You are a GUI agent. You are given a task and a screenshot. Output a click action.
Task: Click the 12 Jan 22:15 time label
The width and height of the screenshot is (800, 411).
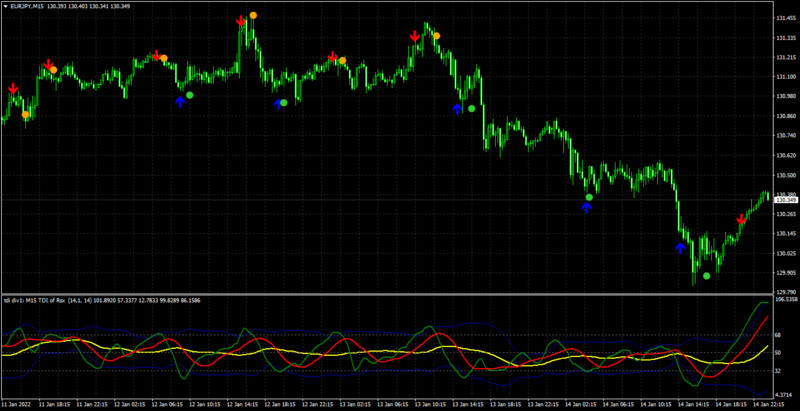[x=319, y=402]
